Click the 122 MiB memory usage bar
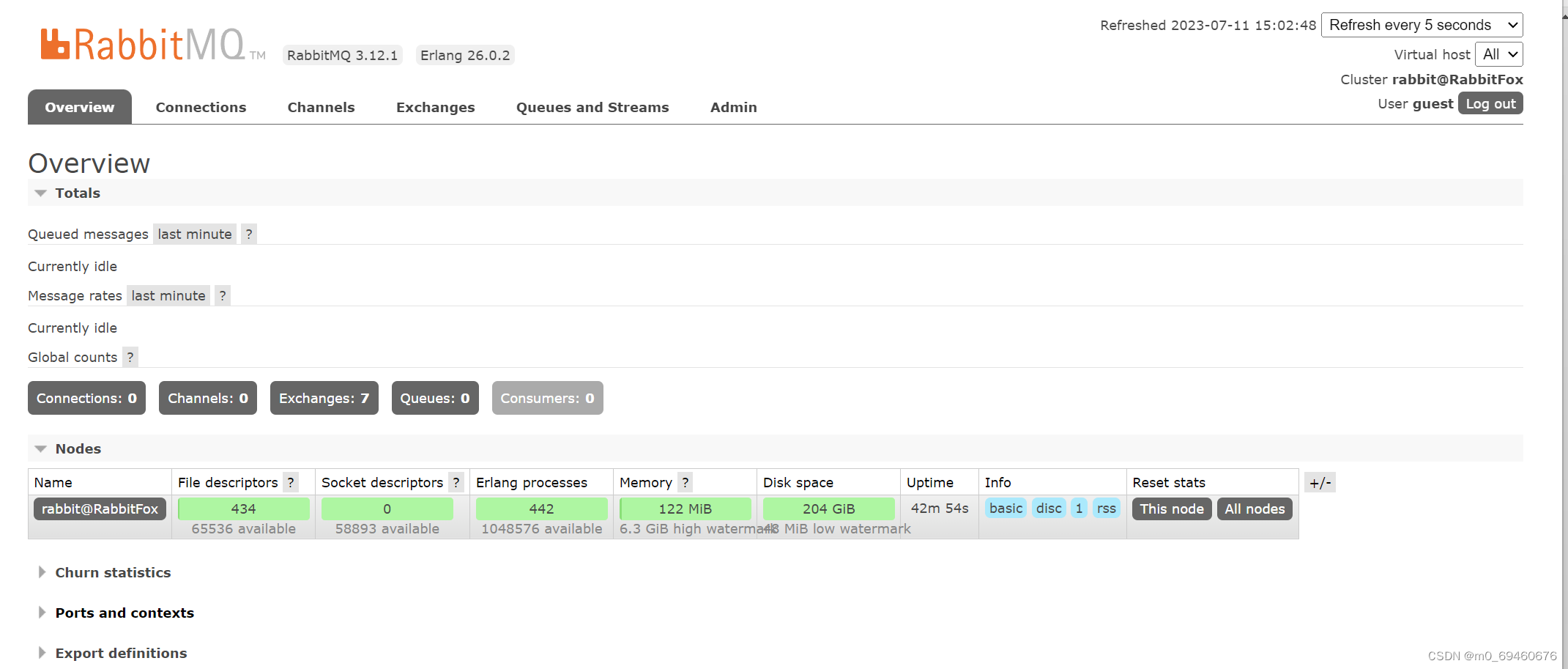This screenshot has height=669, width=1568. (x=685, y=508)
